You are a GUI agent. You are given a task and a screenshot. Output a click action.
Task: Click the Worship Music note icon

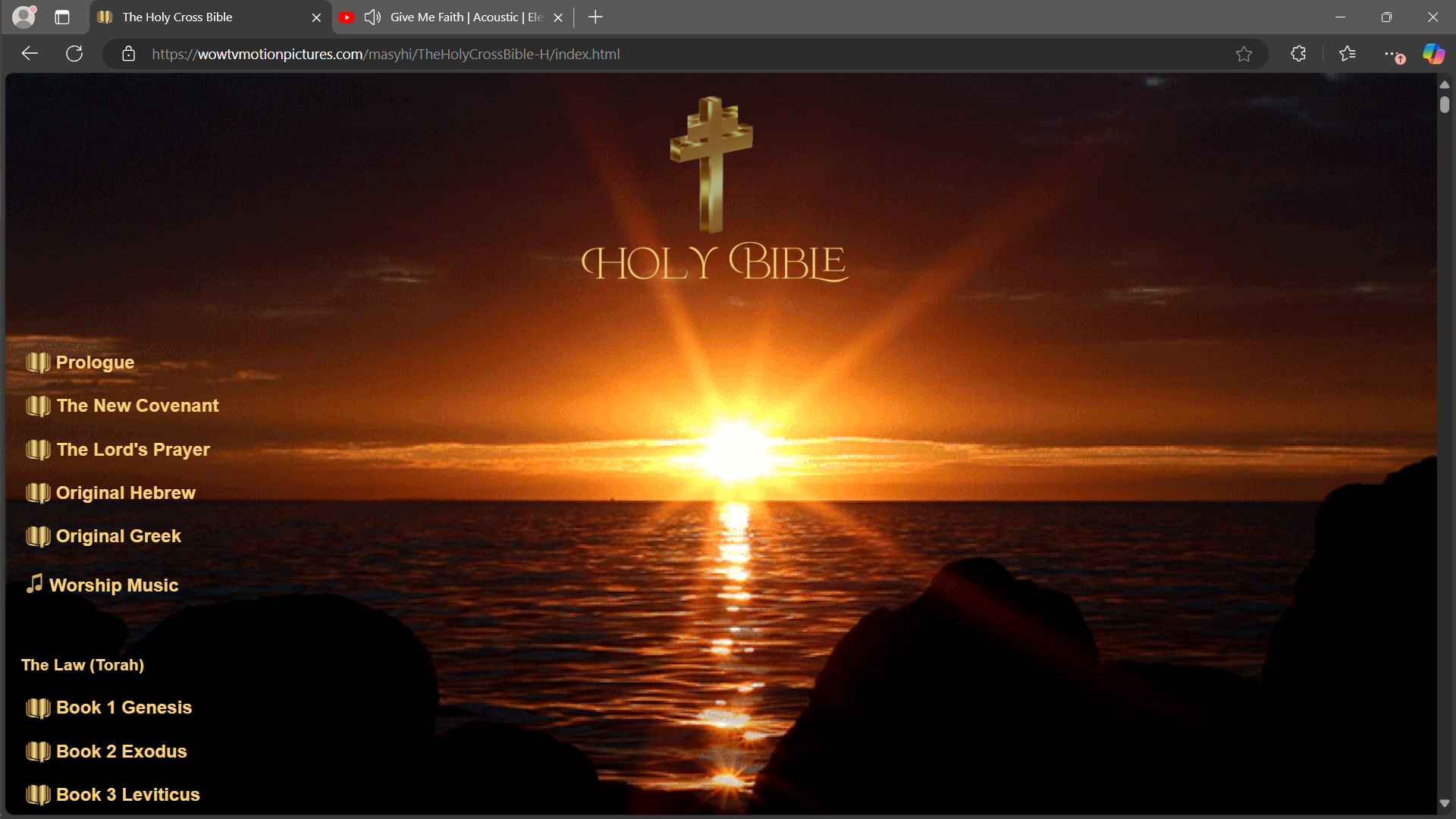coord(34,583)
